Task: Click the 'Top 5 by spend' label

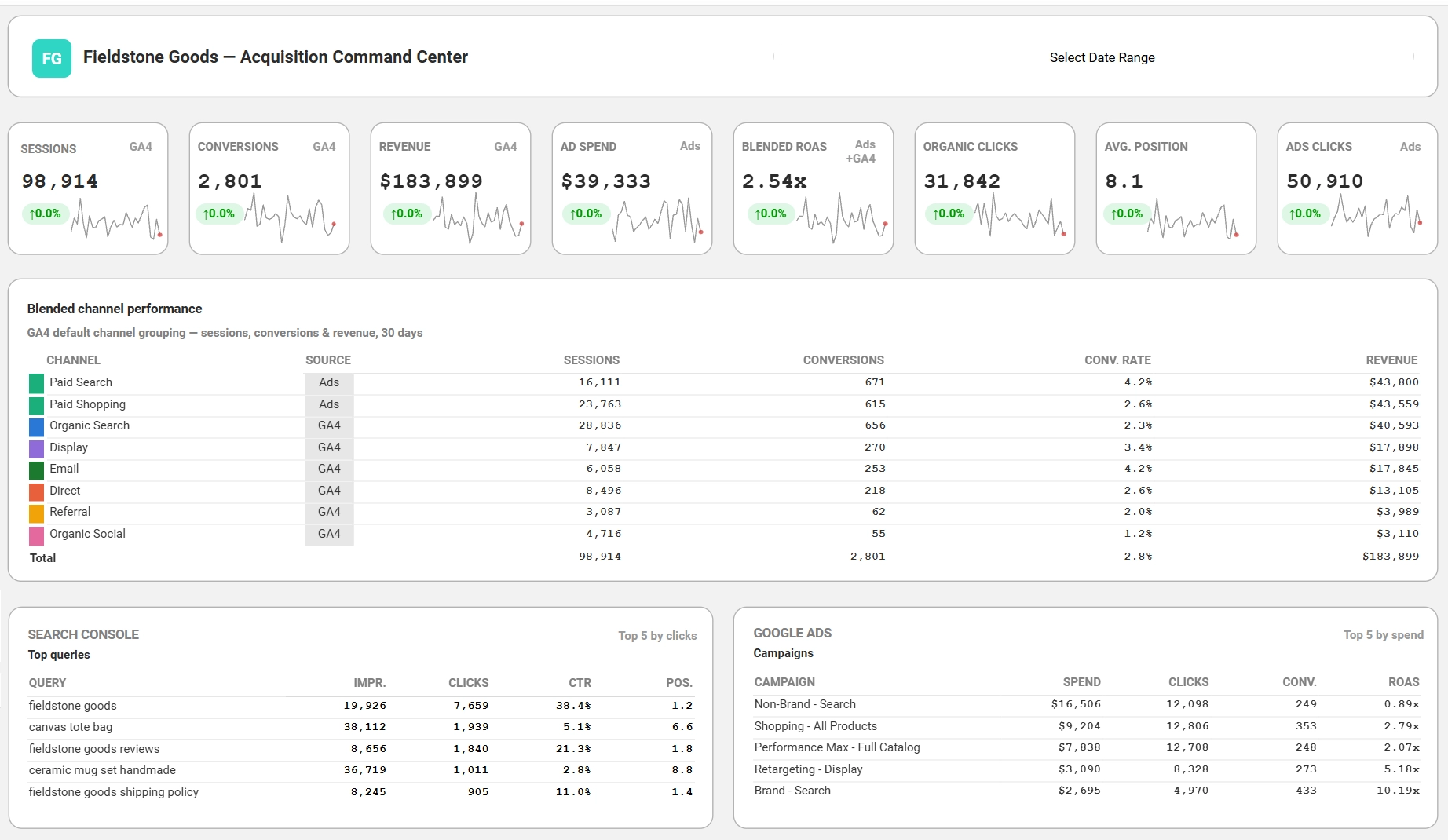Action: pyautogui.click(x=1383, y=635)
